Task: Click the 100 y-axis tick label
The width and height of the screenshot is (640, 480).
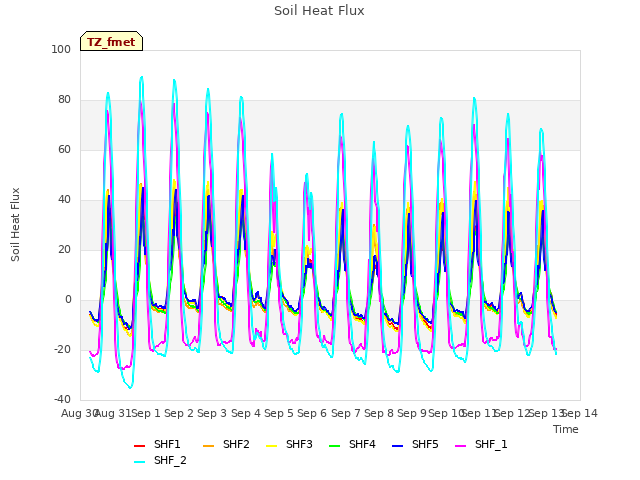Action: click(61, 49)
